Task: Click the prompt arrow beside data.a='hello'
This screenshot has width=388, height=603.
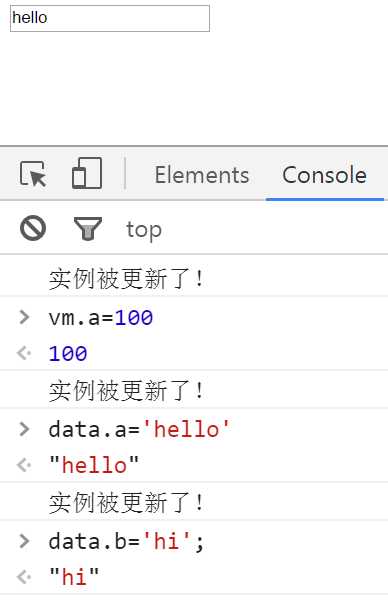Action: point(24,429)
